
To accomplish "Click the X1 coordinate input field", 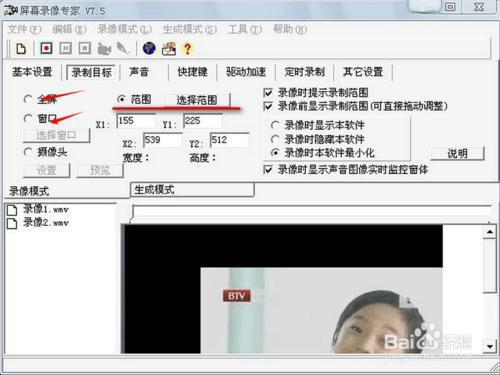I will click(x=136, y=121).
